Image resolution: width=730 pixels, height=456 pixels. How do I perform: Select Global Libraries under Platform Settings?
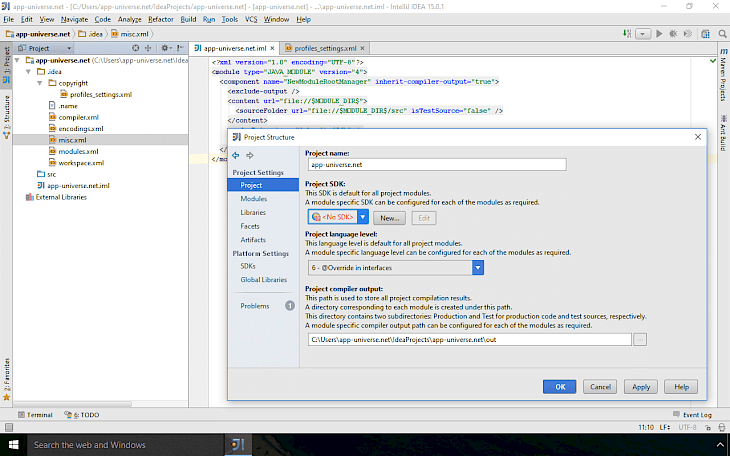click(264, 279)
